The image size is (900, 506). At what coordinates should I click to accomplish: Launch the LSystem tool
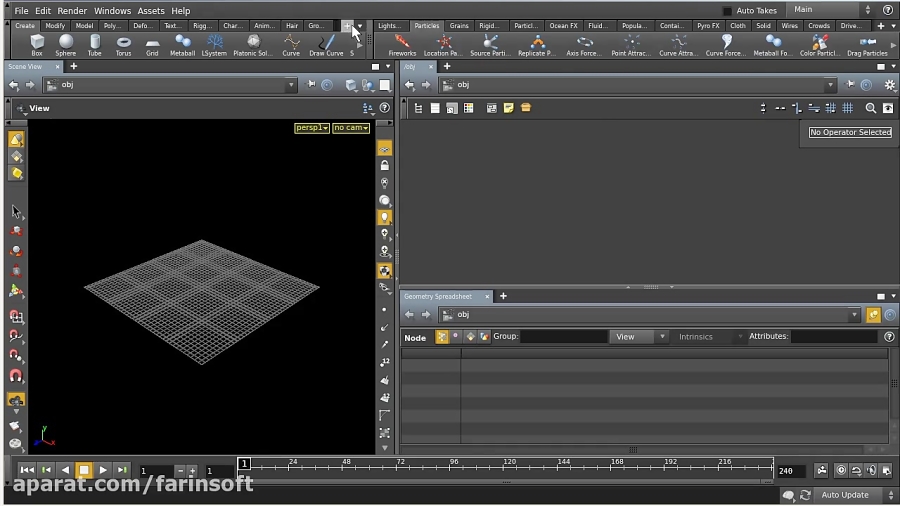pos(214,45)
